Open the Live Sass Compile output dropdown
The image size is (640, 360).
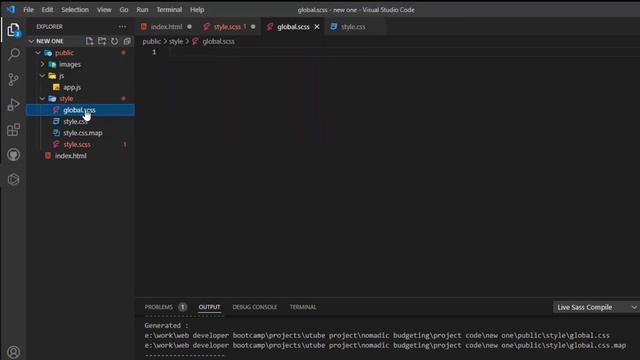click(596, 307)
